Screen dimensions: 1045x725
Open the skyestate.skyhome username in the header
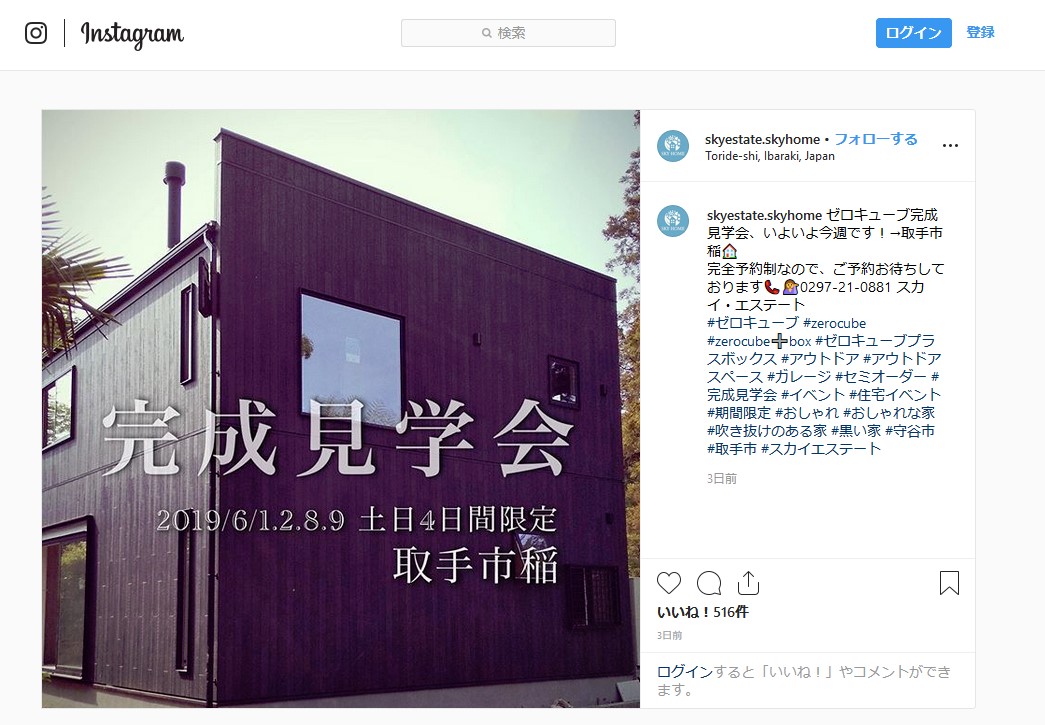762,139
